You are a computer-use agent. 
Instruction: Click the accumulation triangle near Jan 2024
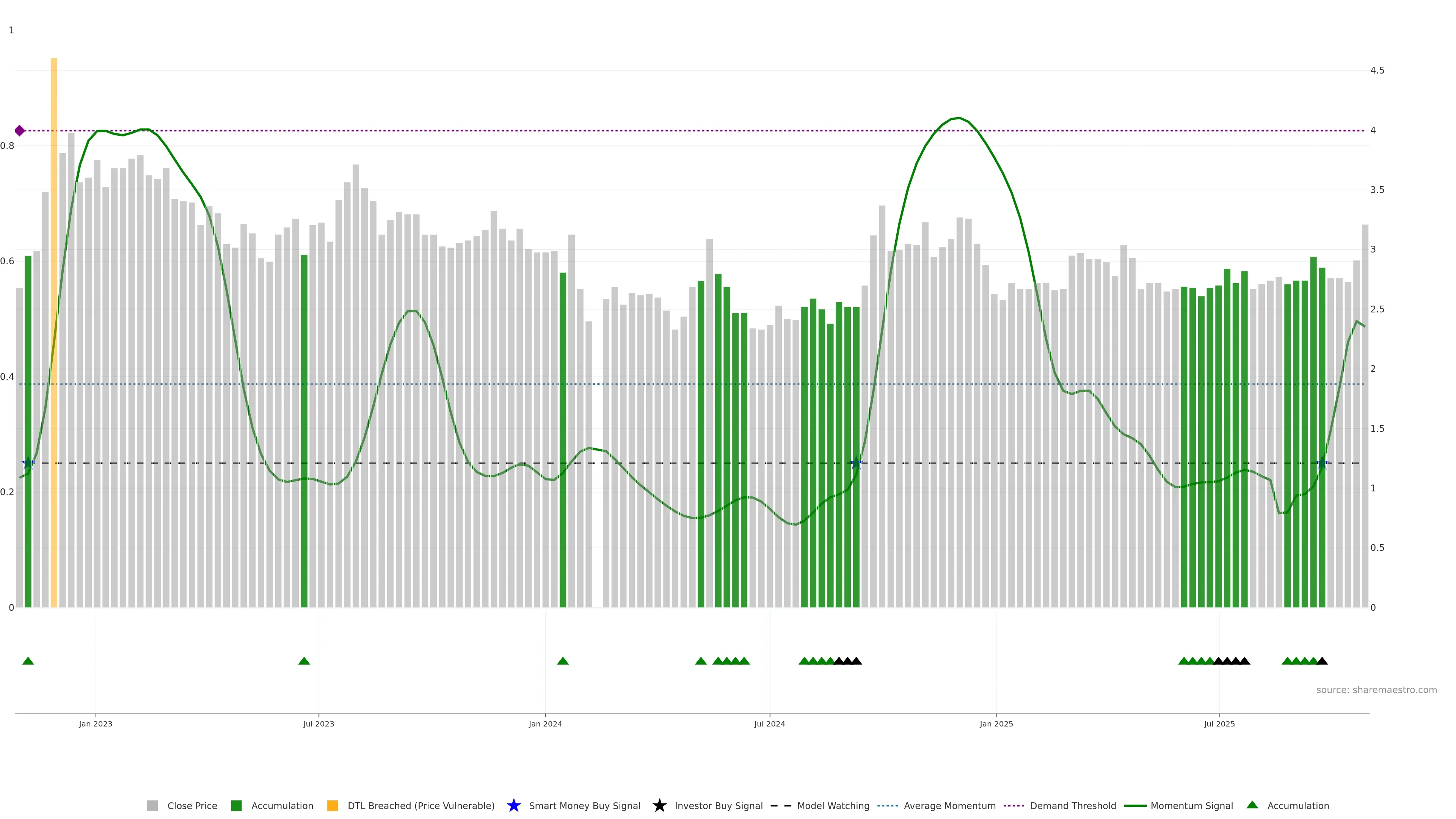tap(562, 661)
